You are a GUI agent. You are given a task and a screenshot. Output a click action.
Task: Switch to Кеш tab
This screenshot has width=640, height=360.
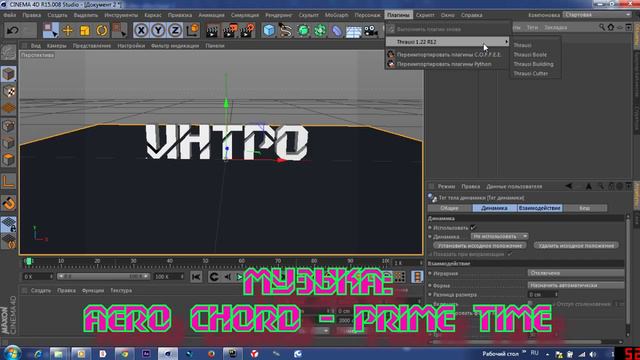[584, 208]
